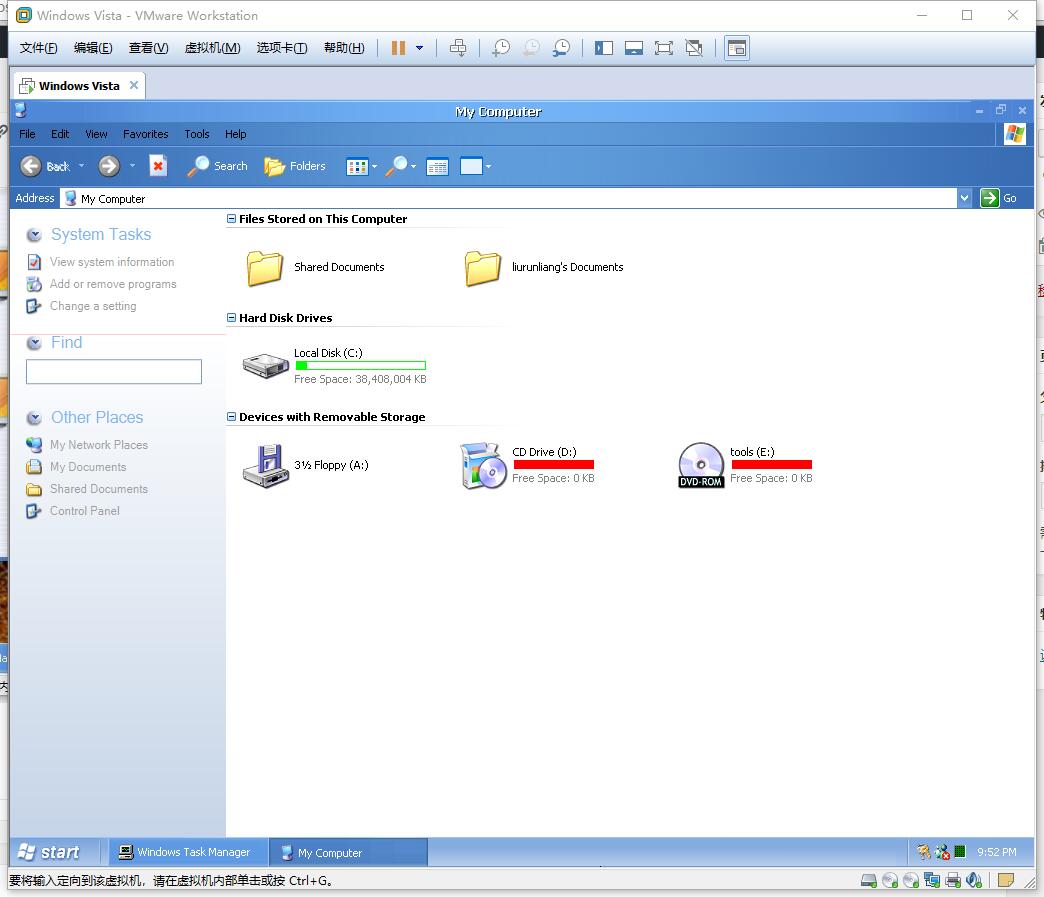This screenshot has height=897, width=1044.
Task: Click the Send Ctrl+Alt+Del toolbar icon
Action: click(x=458, y=48)
